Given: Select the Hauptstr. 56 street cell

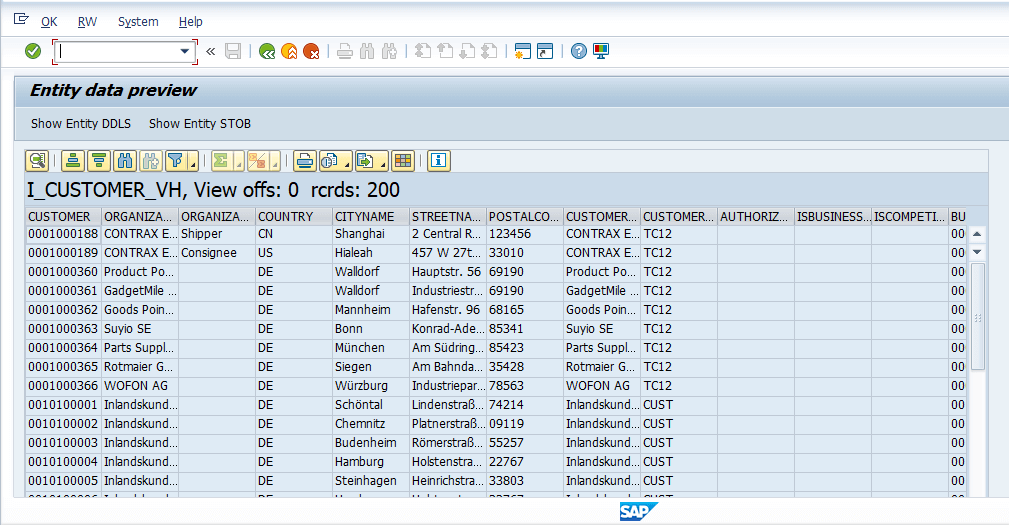Looking at the screenshot, I should [x=447, y=272].
